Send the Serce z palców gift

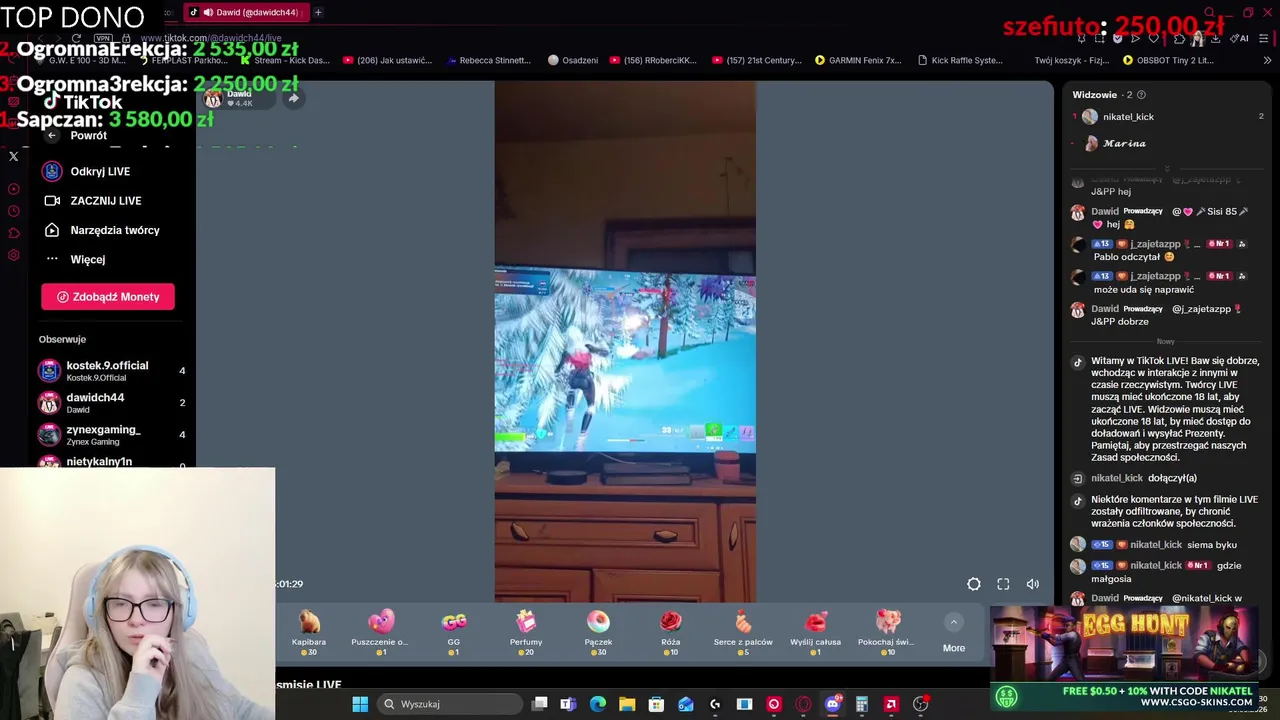point(743,633)
